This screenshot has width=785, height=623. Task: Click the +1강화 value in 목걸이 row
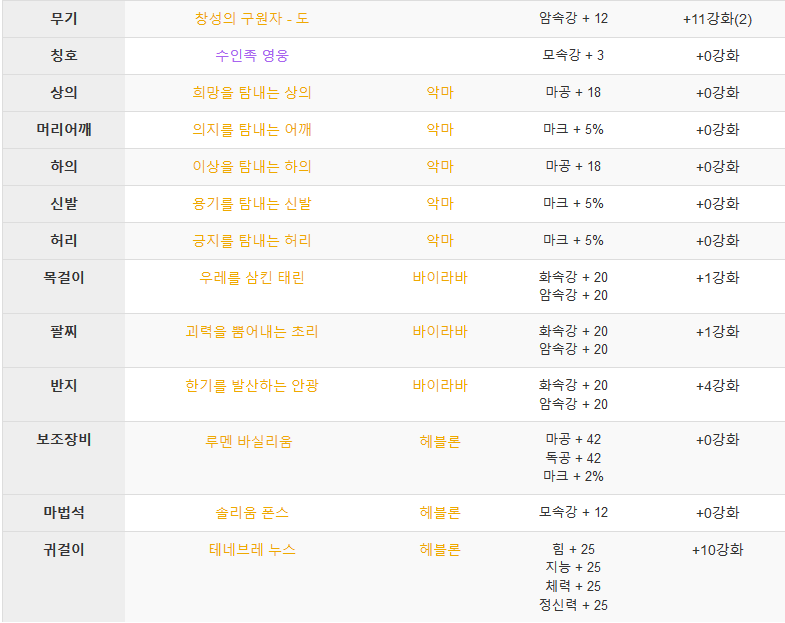717,278
